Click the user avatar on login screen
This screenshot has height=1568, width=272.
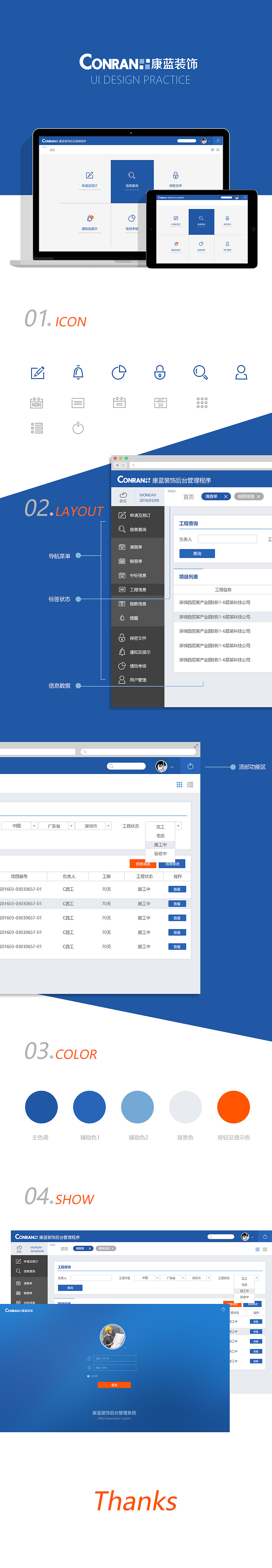coord(112,1337)
